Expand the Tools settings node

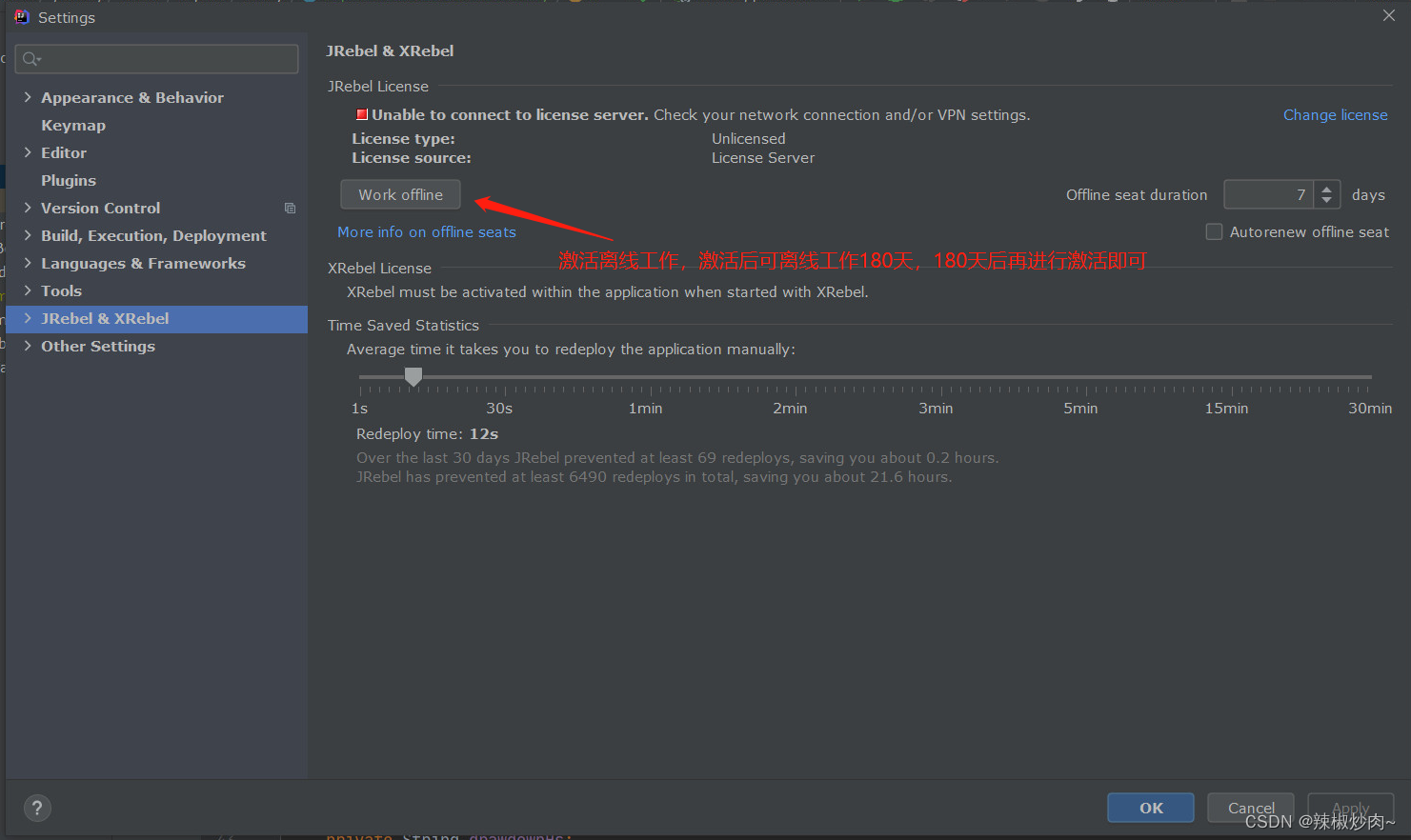(x=28, y=290)
